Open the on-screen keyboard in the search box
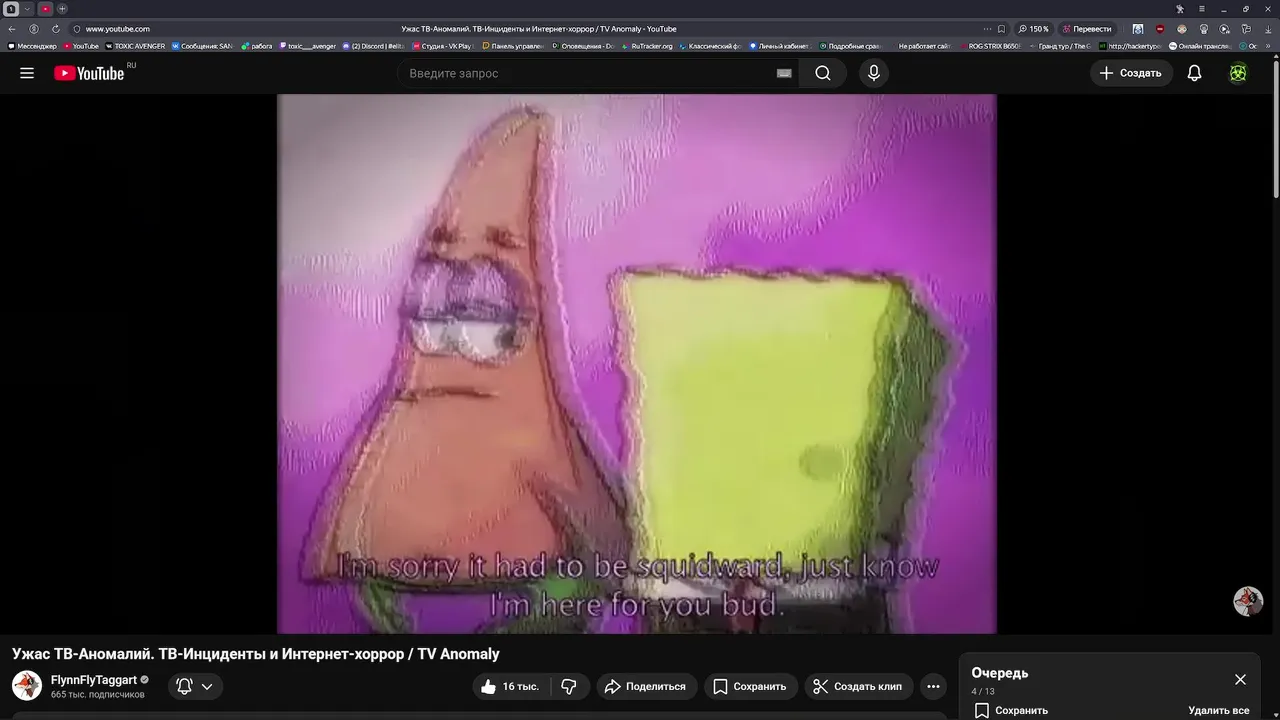This screenshot has width=1280, height=720. 784,73
